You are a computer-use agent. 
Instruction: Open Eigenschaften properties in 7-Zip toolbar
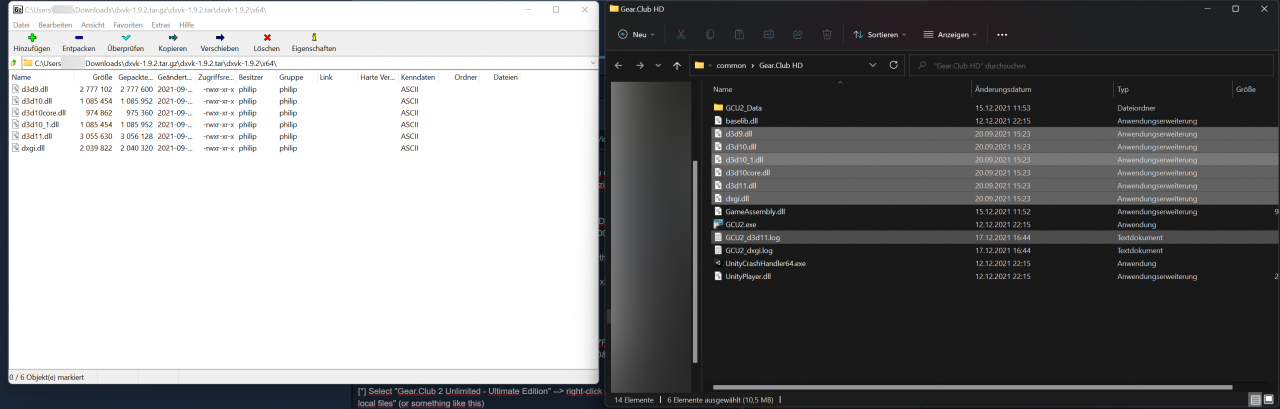313,40
